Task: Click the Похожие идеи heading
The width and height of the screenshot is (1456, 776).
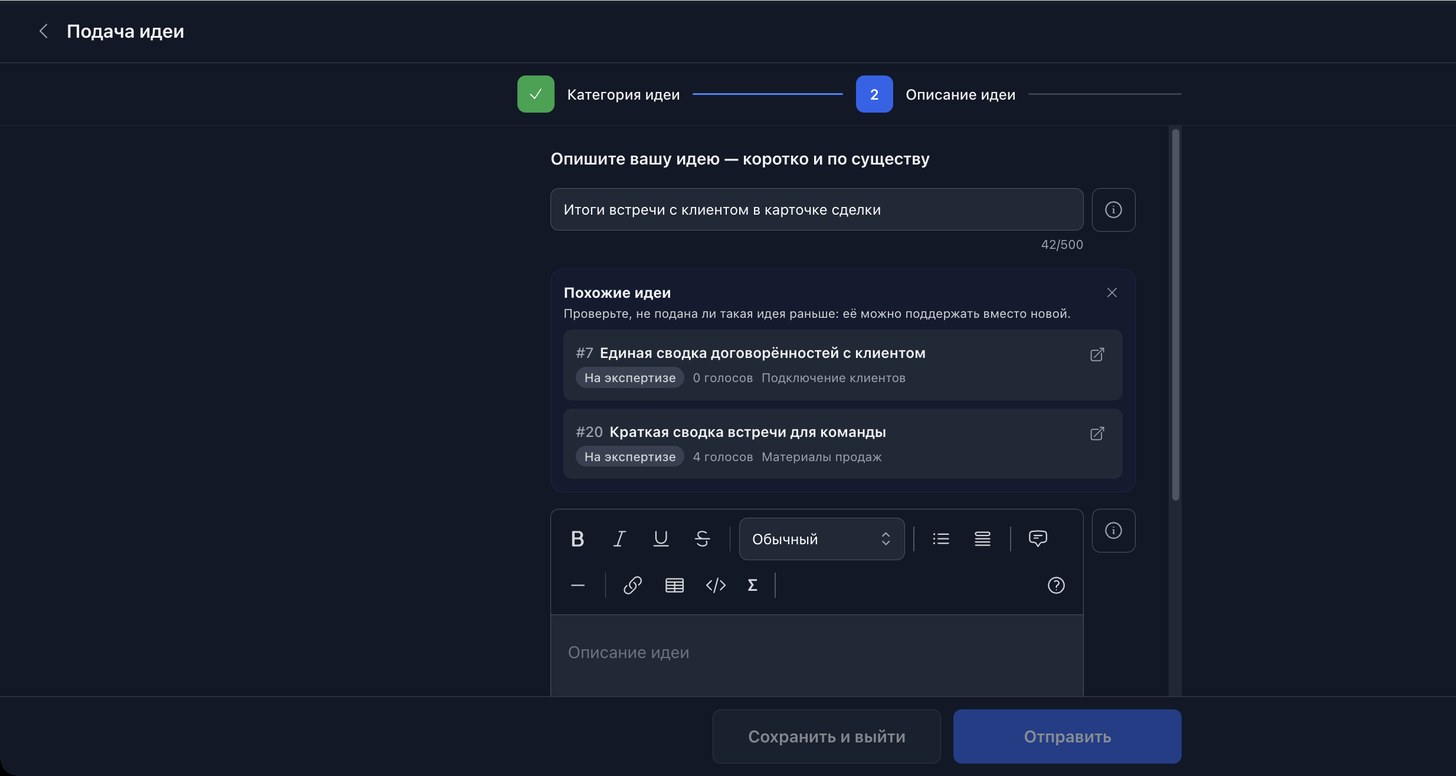Action: pos(617,293)
